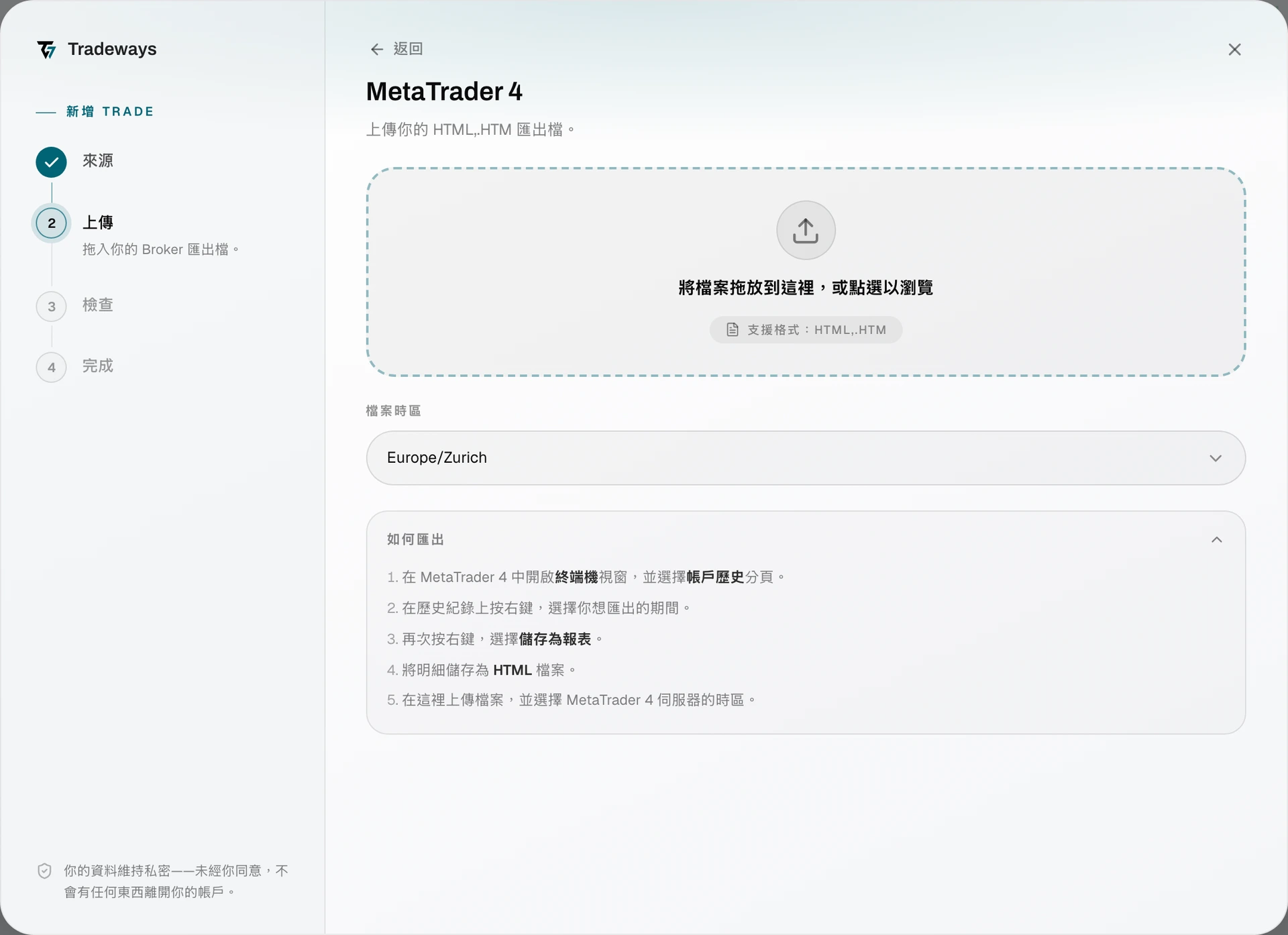Click the 新增 TRADE sidebar heading
Screen dimensions: 1288x935
(x=110, y=111)
